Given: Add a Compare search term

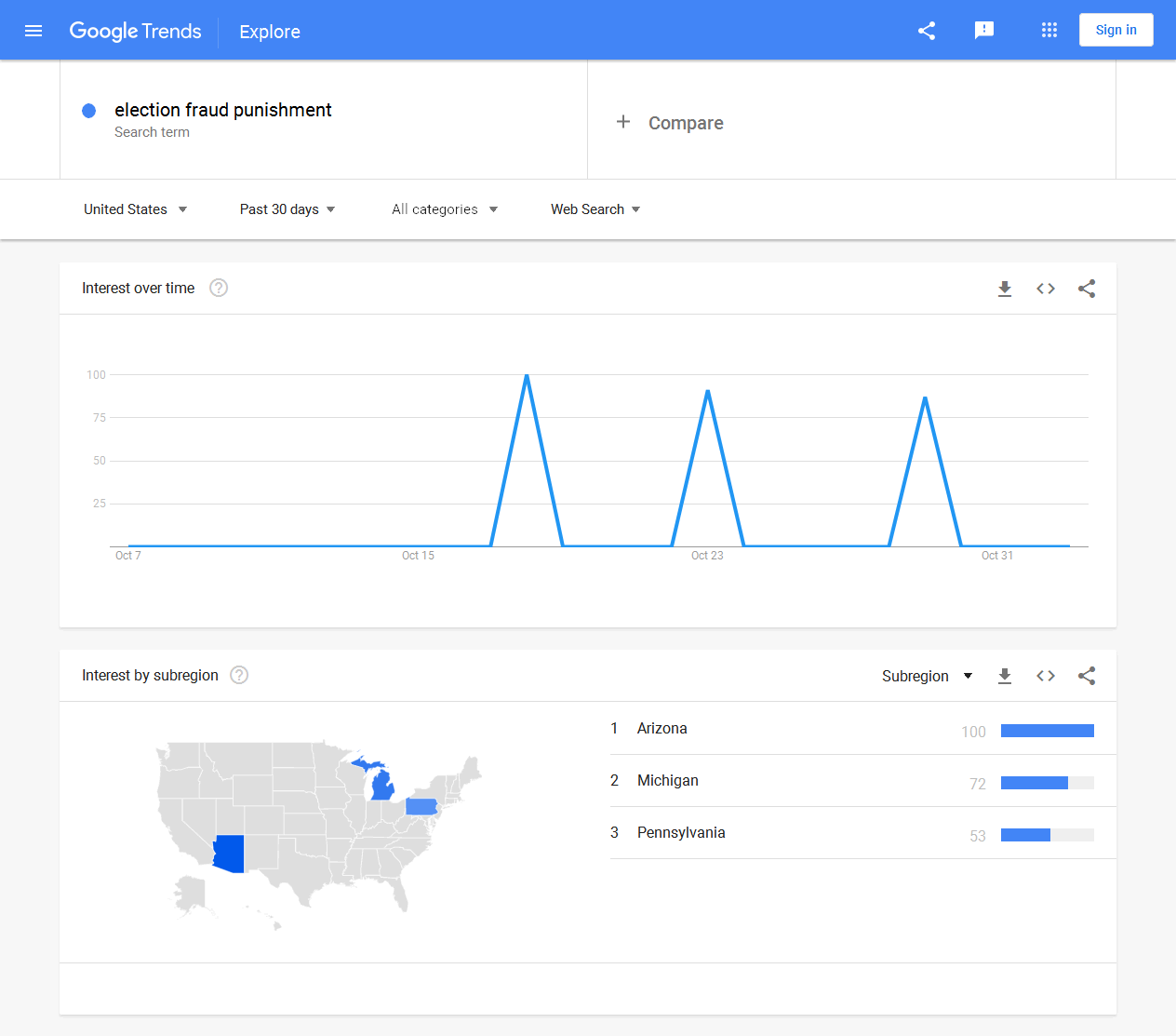Looking at the screenshot, I should tap(670, 123).
